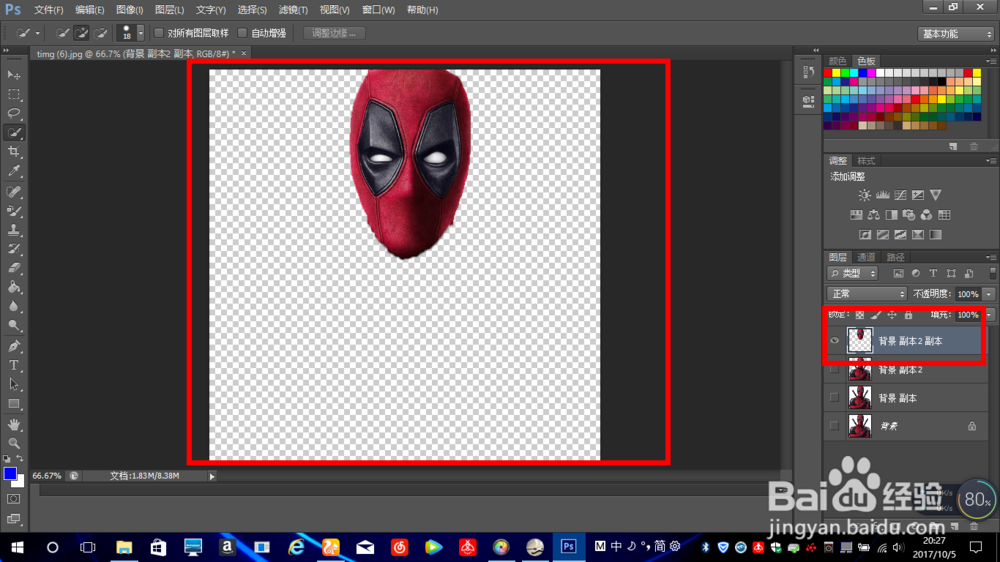This screenshot has height=562, width=1000.
Task: Select the Hand tool
Action: click(14, 425)
